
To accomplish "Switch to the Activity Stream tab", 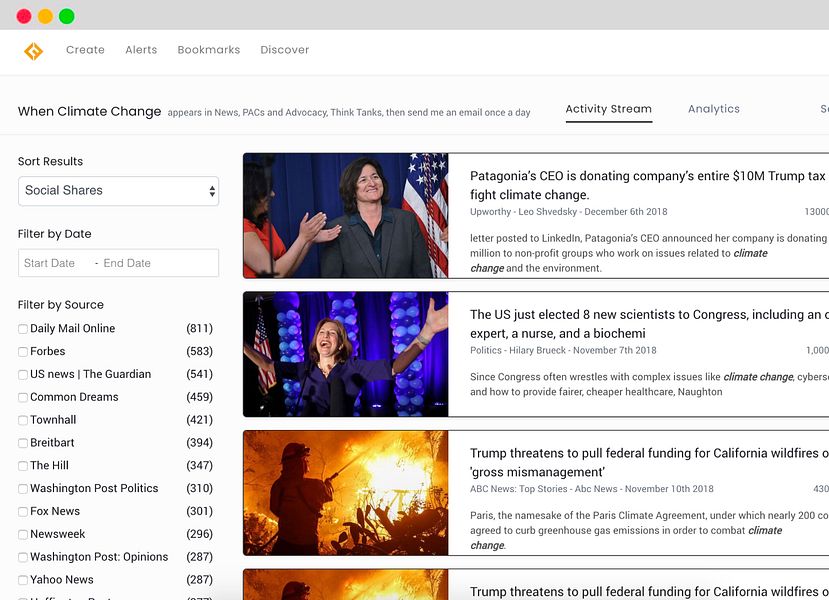I will coord(609,109).
